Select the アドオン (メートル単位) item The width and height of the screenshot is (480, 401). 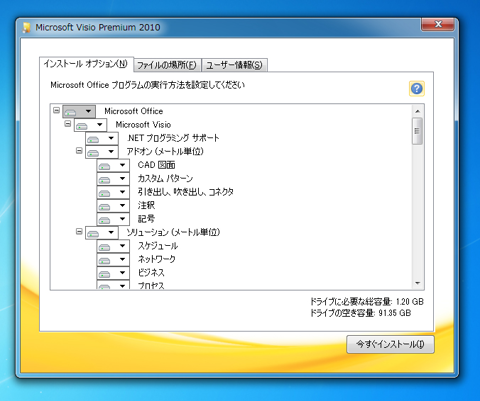(x=165, y=152)
